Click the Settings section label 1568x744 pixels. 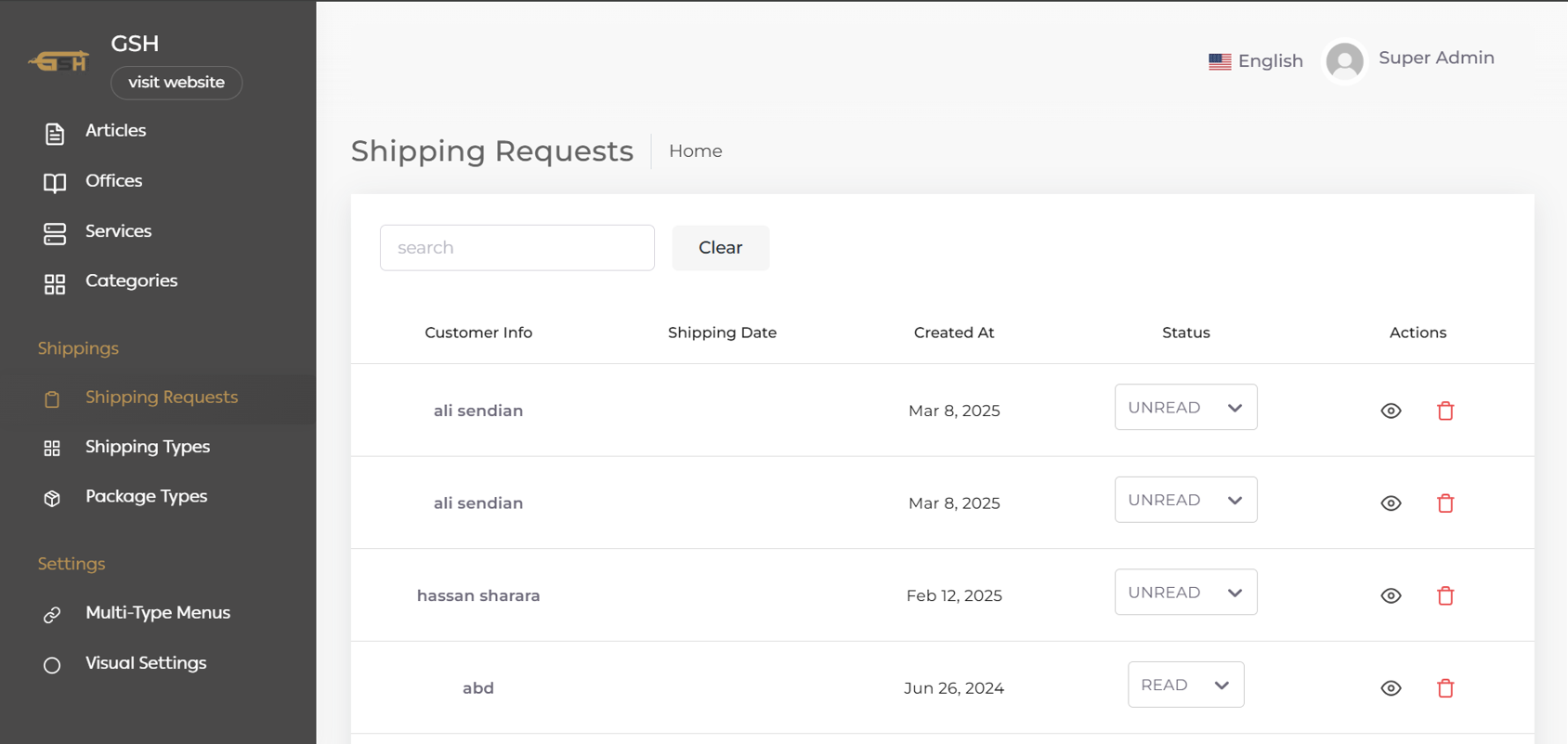point(72,564)
